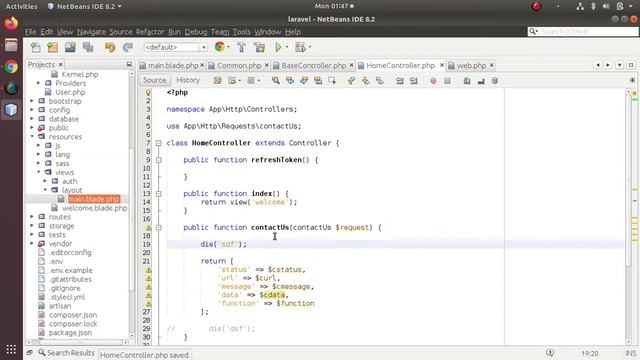Select the .env file in project tree
The height and width of the screenshot is (360, 640).
(x=56, y=261)
